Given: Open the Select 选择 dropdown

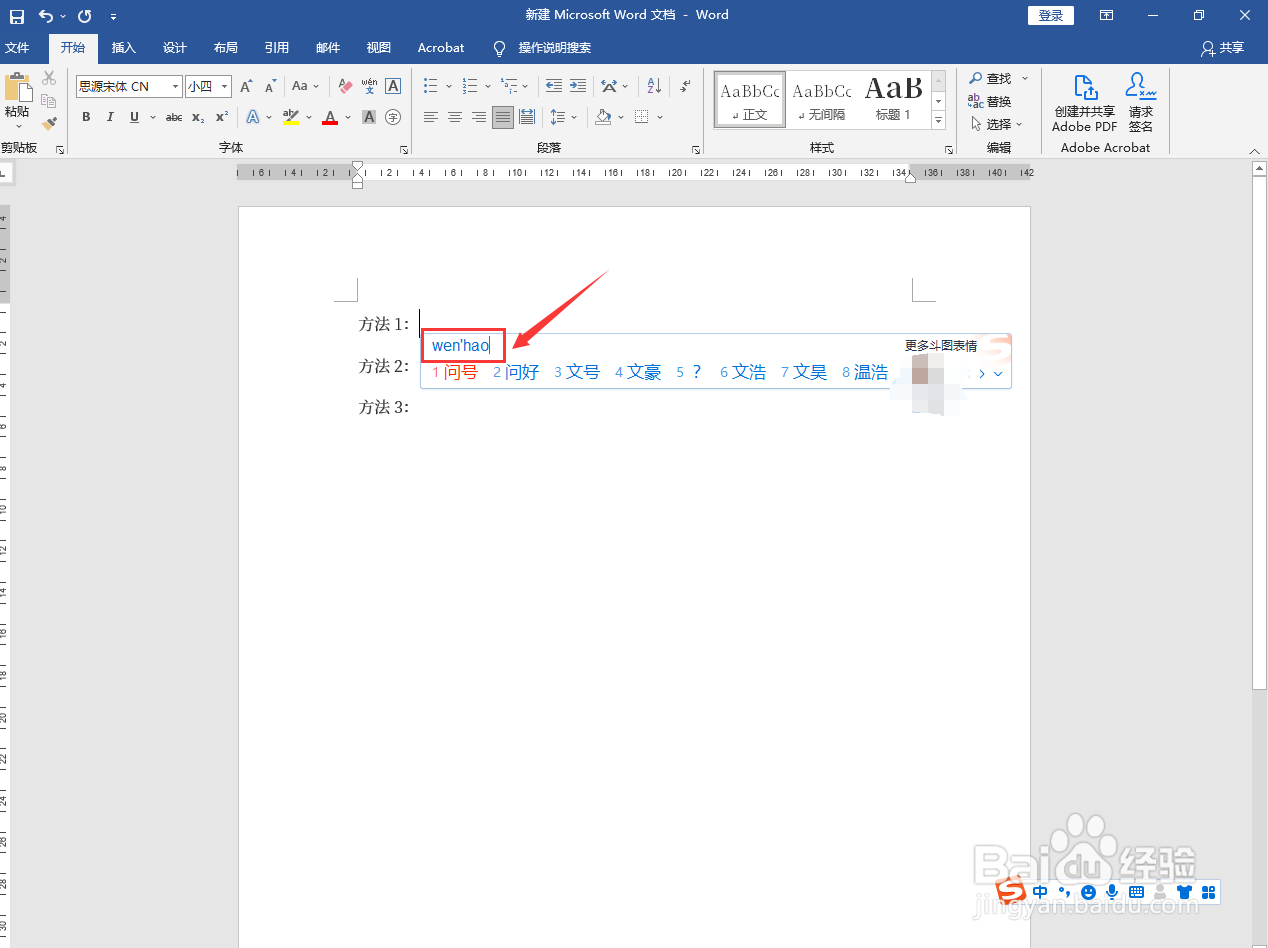Looking at the screenshot, I should click(x=996, y=124).
